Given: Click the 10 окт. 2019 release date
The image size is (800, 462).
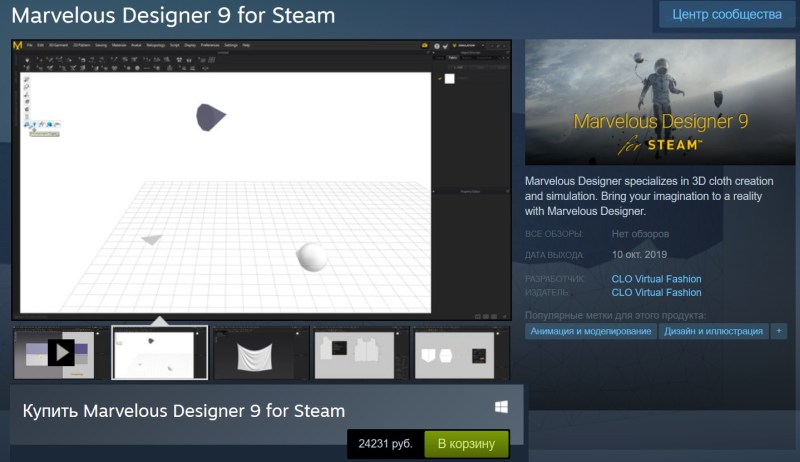Looking at the screenshot, I should click(x=639, y=254).
